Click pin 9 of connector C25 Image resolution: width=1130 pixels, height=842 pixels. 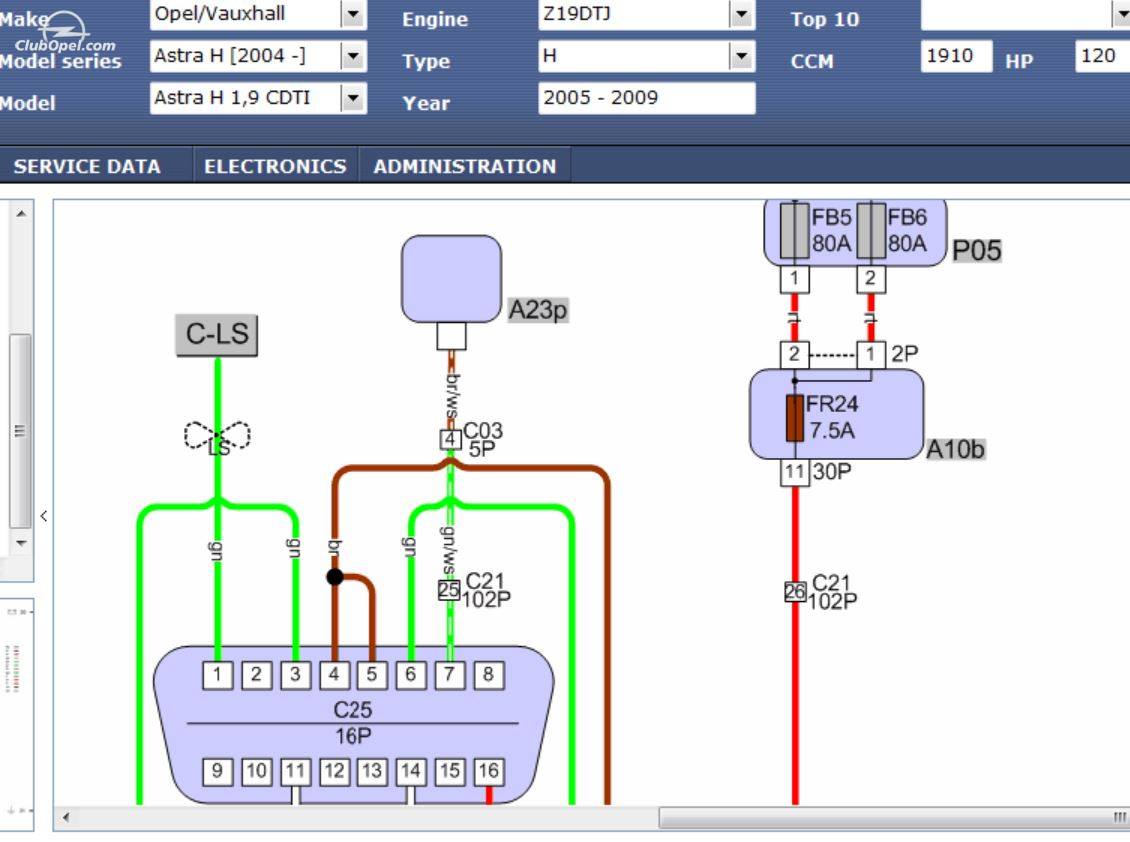click(x=217, y=771)
